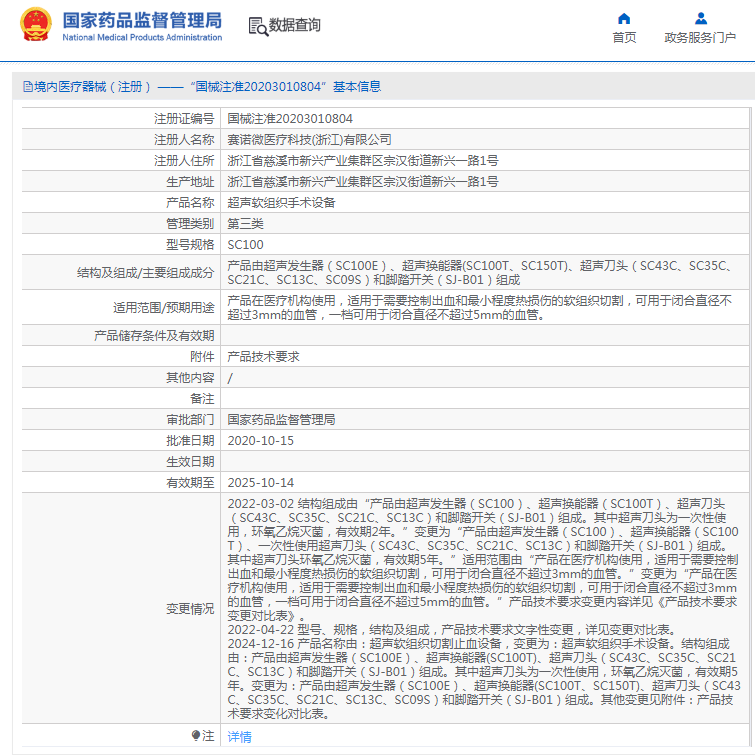Click the 备注 row label

tap(202, 399)
